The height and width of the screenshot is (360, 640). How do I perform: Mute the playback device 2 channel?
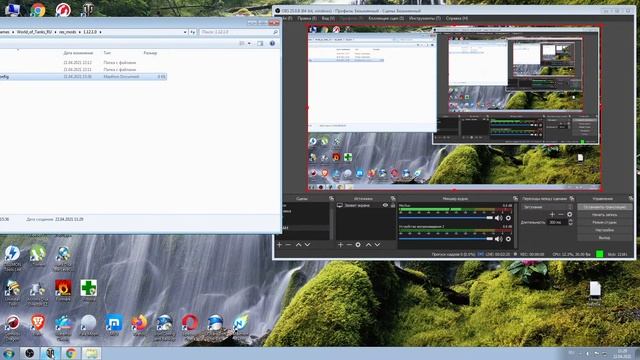tap(499, 239)
